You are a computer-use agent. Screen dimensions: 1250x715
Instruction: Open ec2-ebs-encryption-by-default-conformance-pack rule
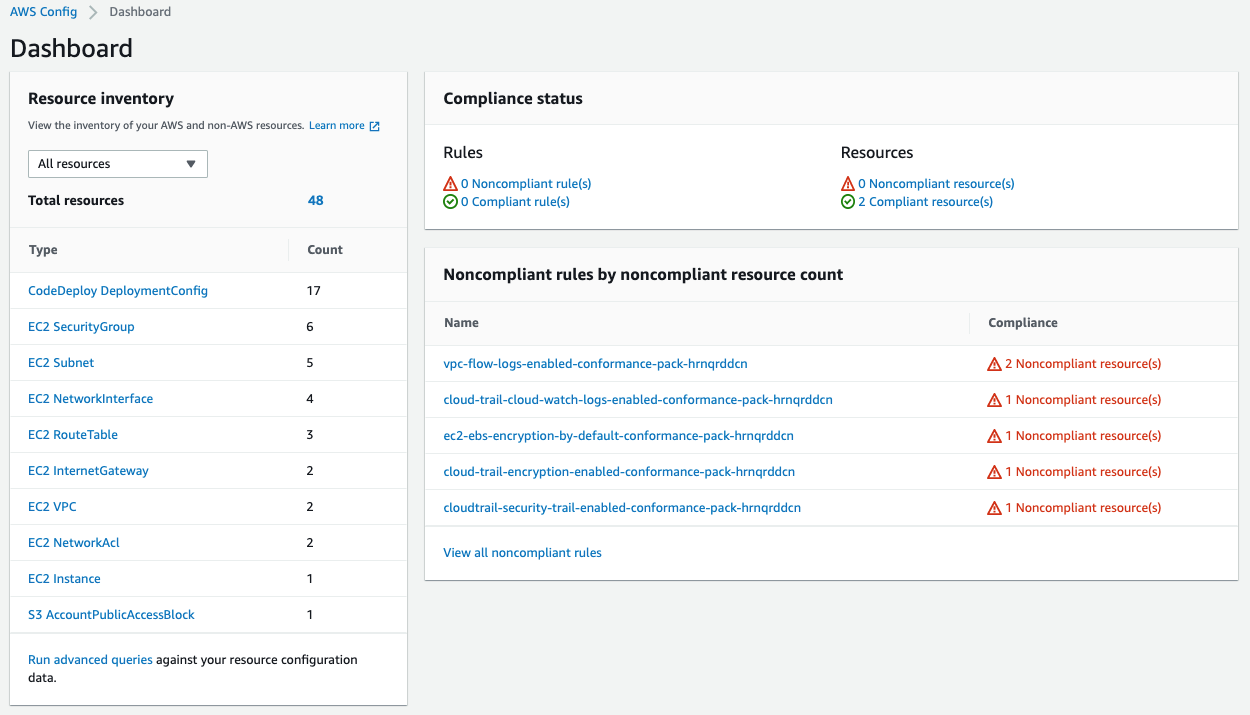(619, 436)
